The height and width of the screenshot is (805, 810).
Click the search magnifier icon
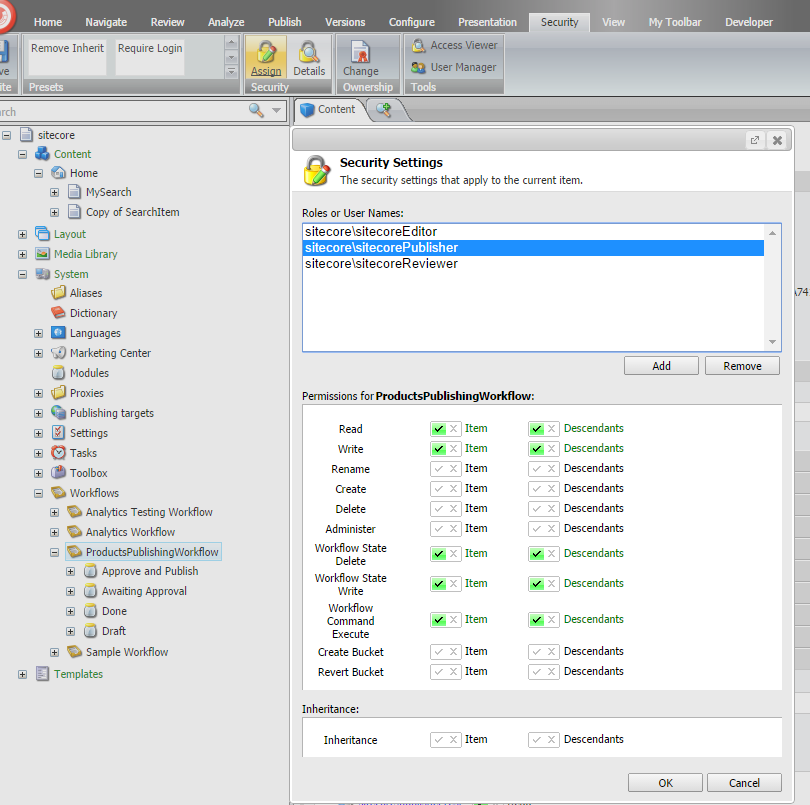pyautogui.click(x=256, y=110)
